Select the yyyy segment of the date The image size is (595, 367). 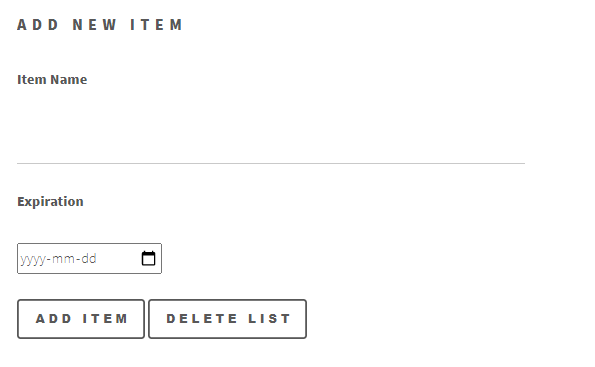pyautogui.click(x=33, y=259)
